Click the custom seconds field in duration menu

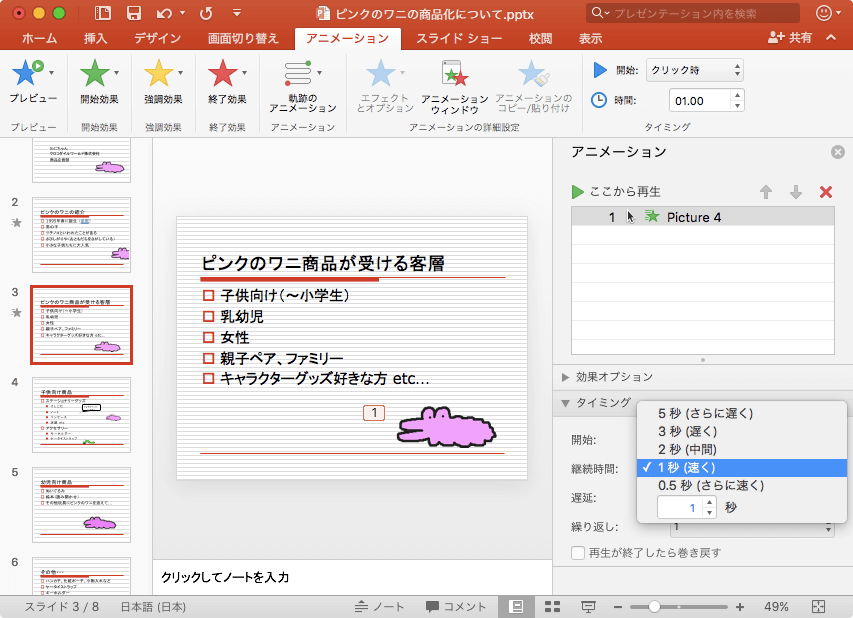(x=681, y=508)
